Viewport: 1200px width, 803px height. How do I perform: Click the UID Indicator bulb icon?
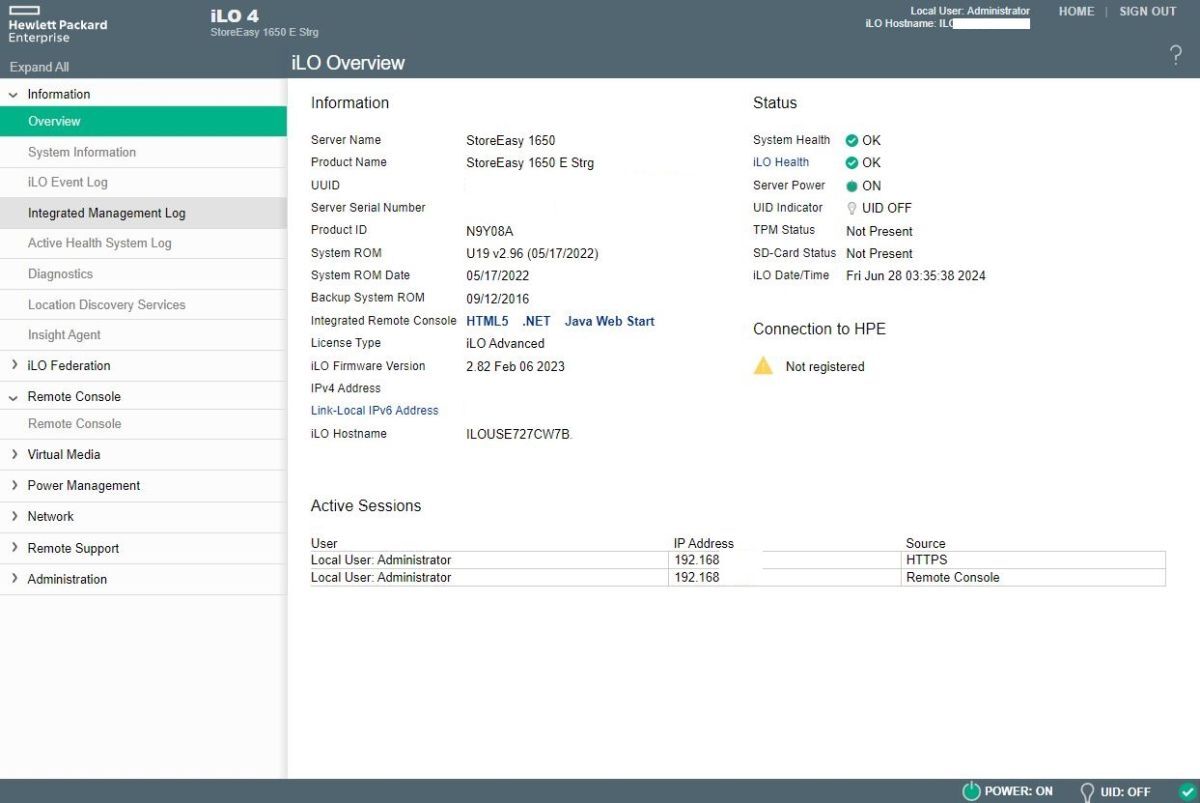[x=852, y=208]
